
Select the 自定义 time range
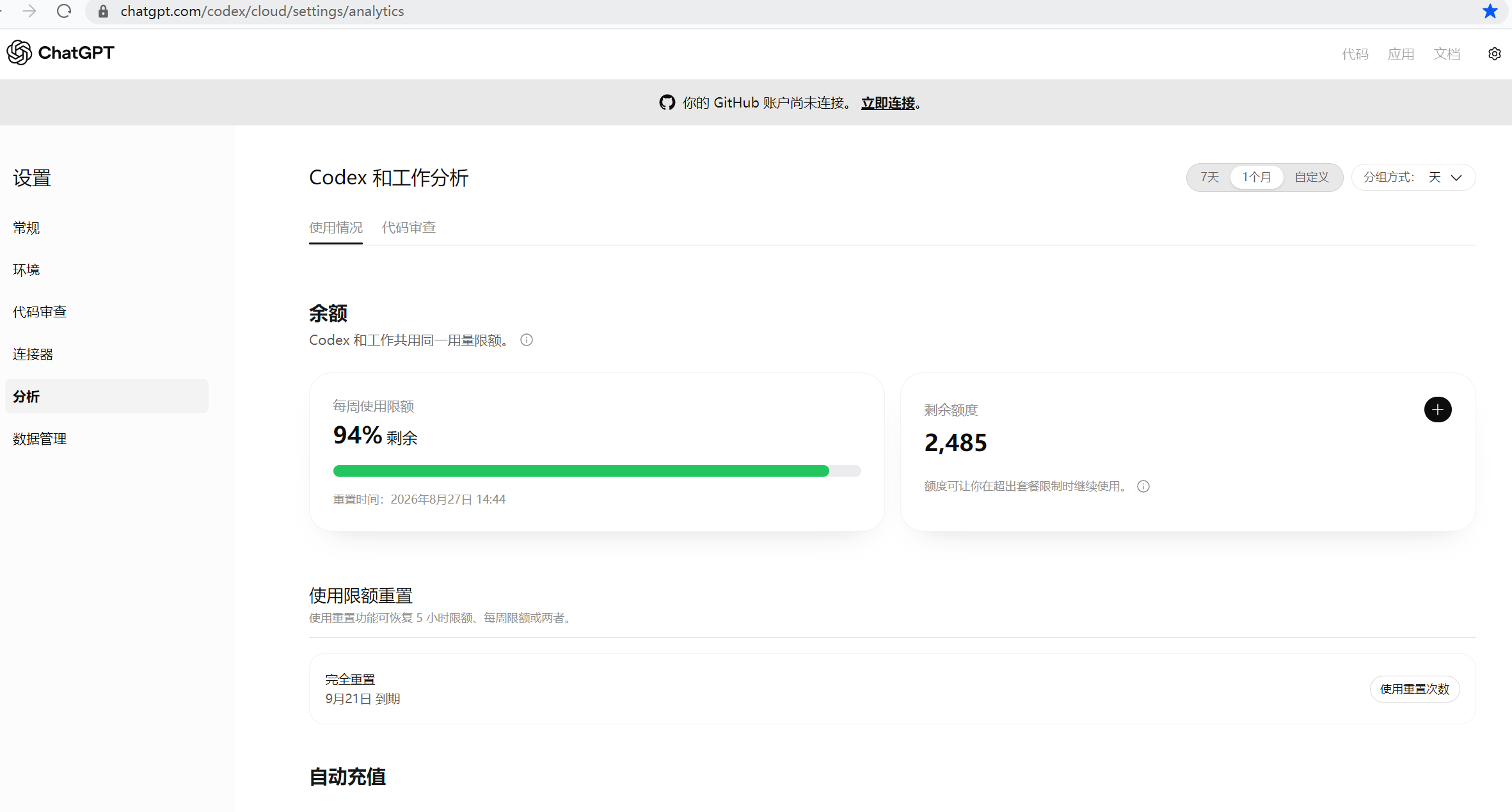pos(1312,177)
